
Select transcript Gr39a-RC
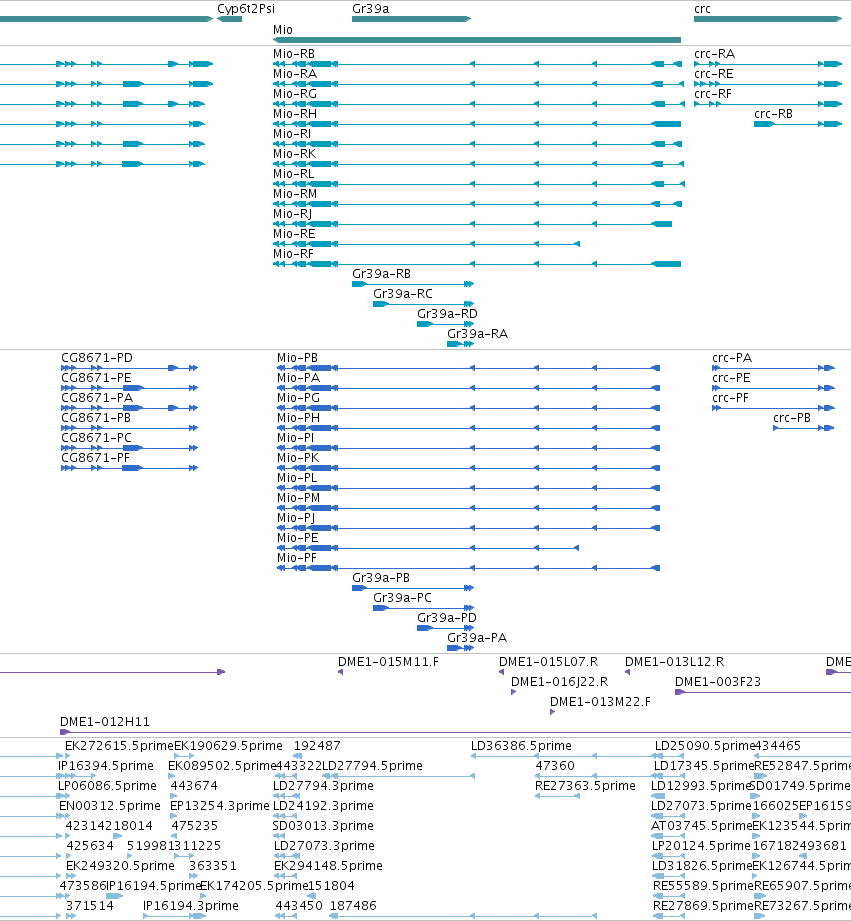[x=403, y=293]
